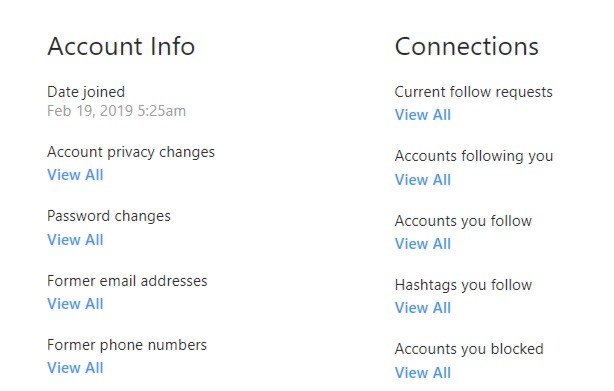
Task: Click the Hashtags you follow label
Action: 463,285
